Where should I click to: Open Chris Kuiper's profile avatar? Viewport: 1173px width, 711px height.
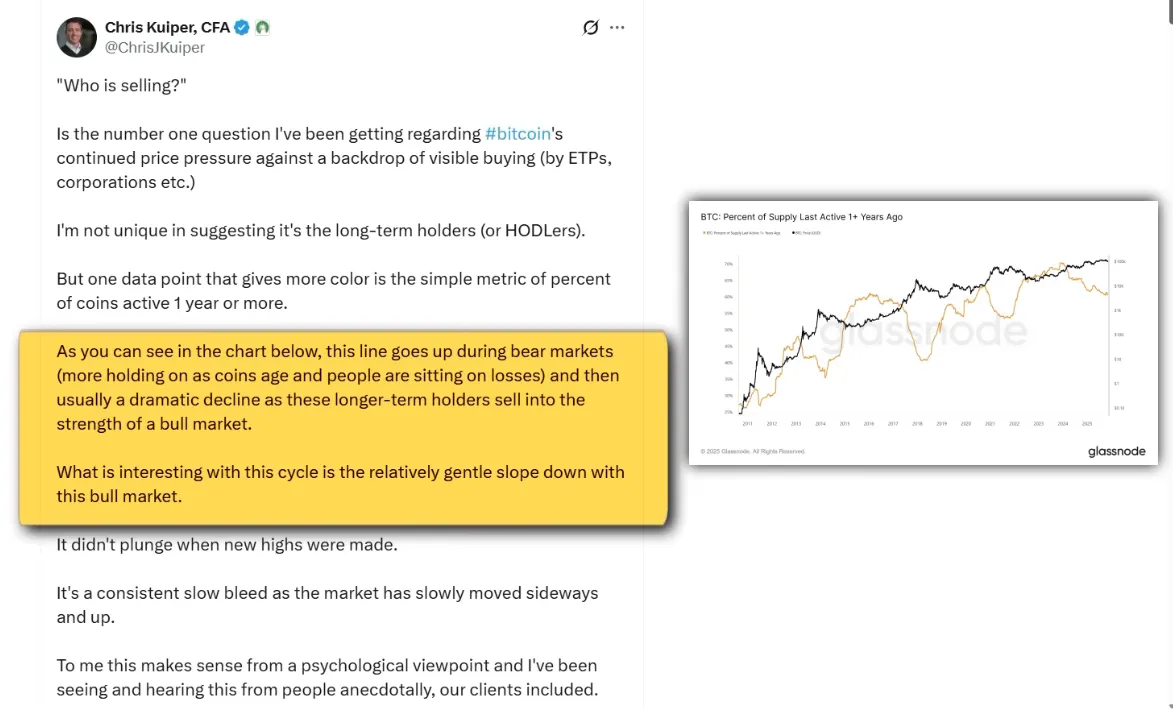point(77,37)
